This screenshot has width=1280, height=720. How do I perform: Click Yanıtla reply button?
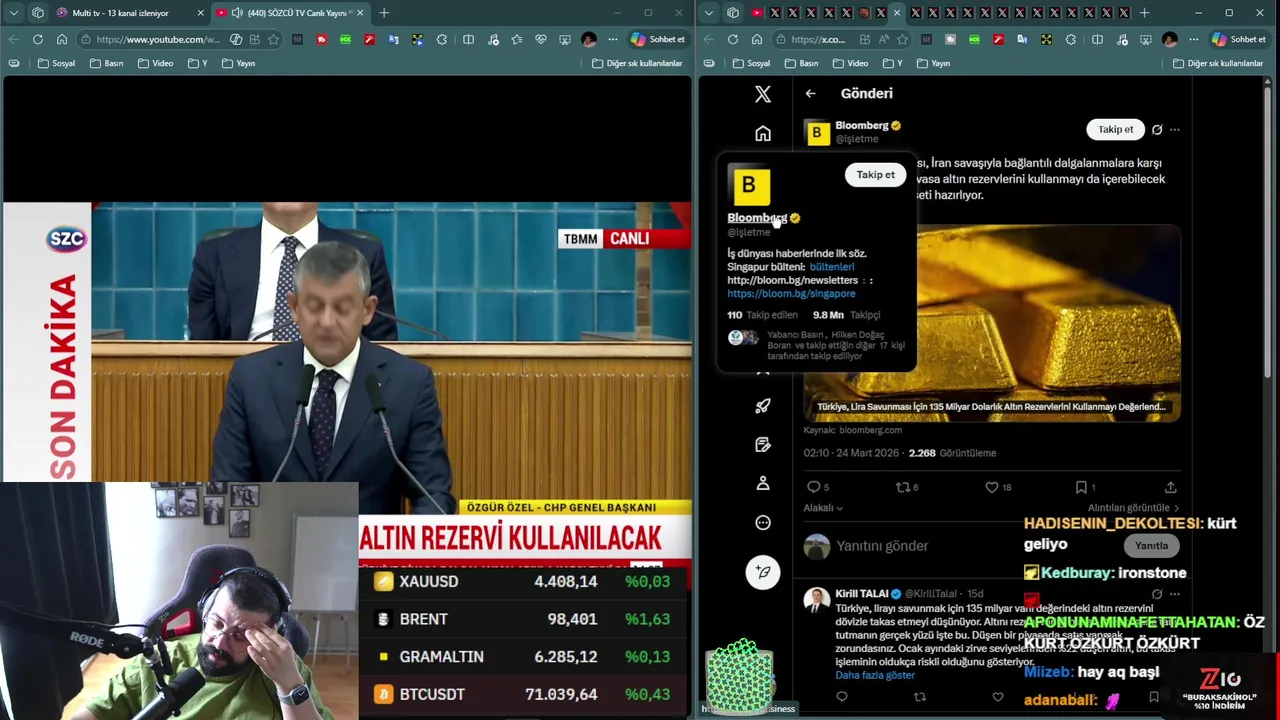coord(1151,546)
